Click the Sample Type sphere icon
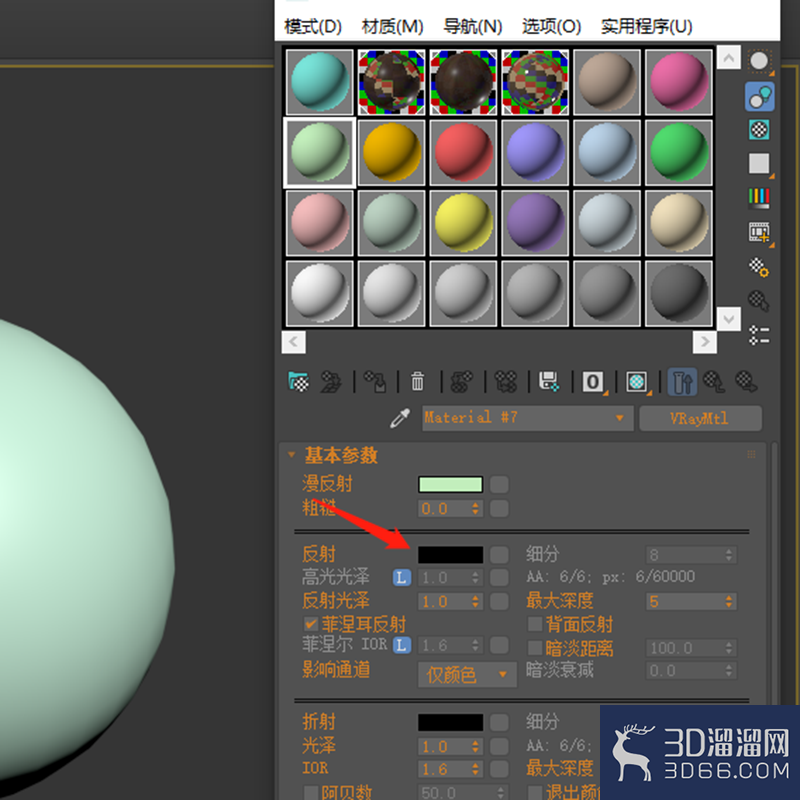 point(759,62)
